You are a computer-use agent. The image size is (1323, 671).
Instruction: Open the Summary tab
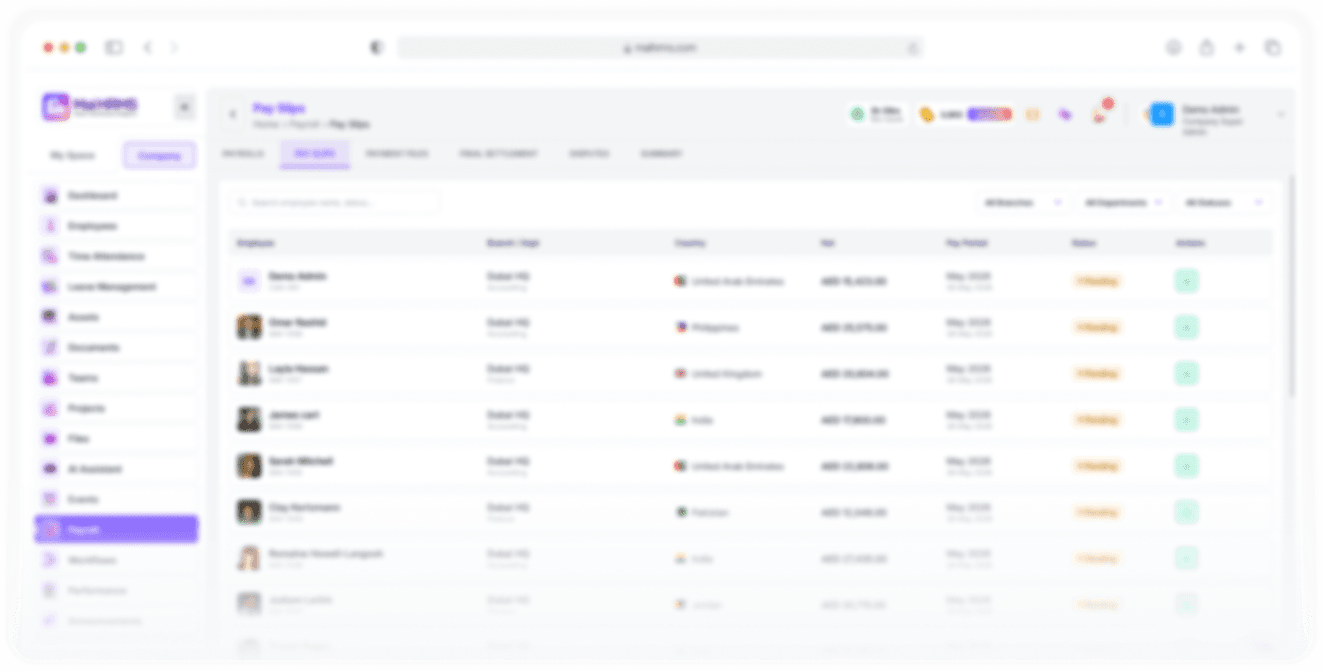661,154
